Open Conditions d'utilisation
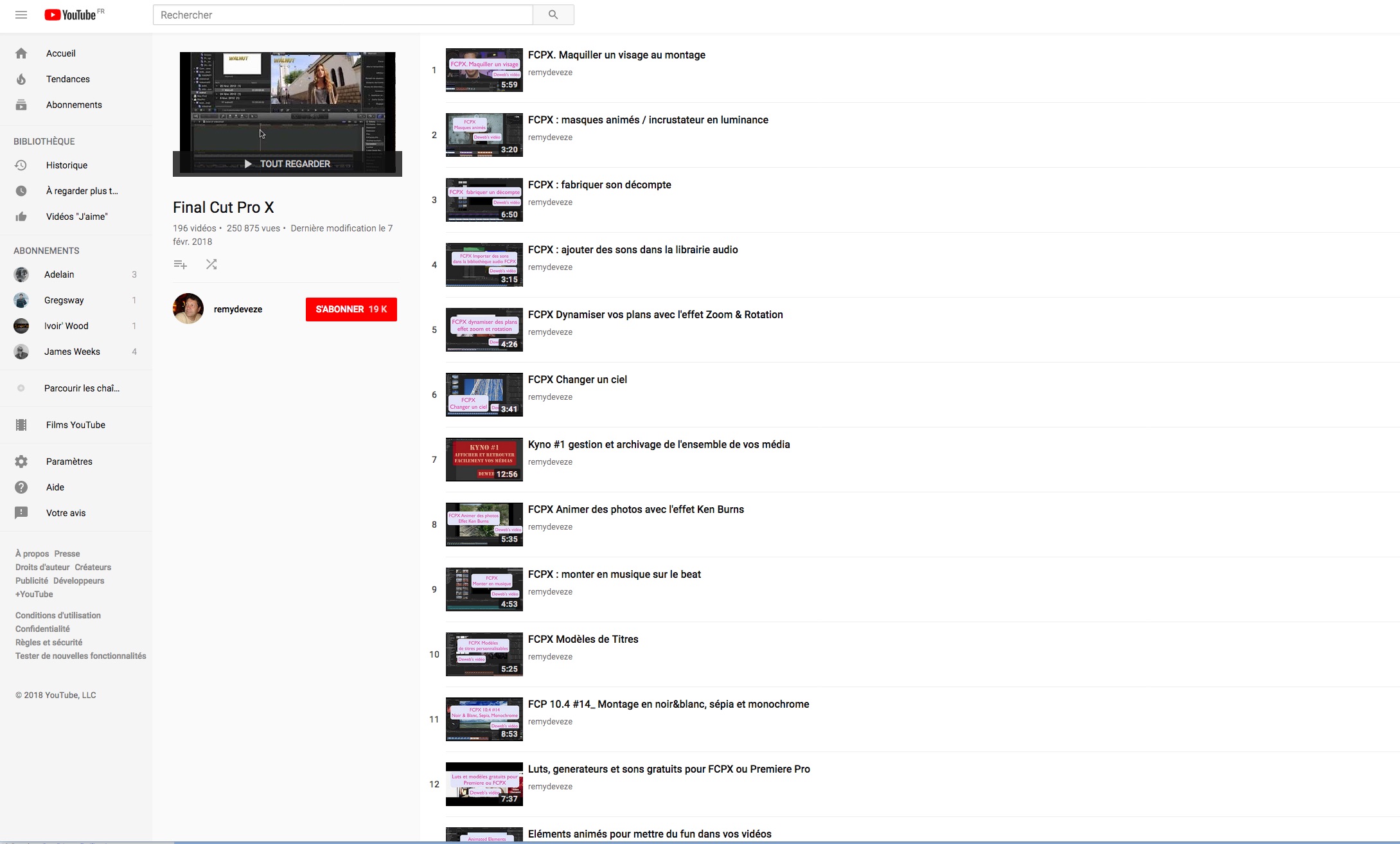The height and width of the screenshot is (844, 1400). [x=58, y=615]
